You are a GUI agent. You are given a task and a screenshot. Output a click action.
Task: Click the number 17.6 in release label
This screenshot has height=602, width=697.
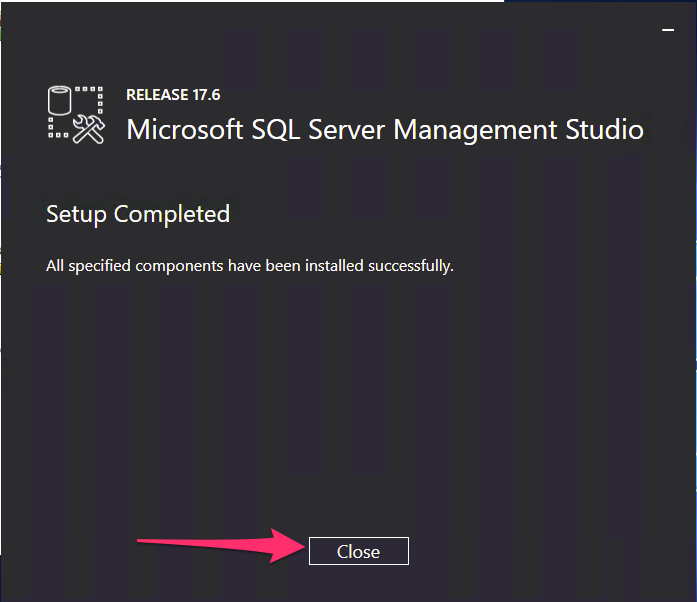[206, 95]
